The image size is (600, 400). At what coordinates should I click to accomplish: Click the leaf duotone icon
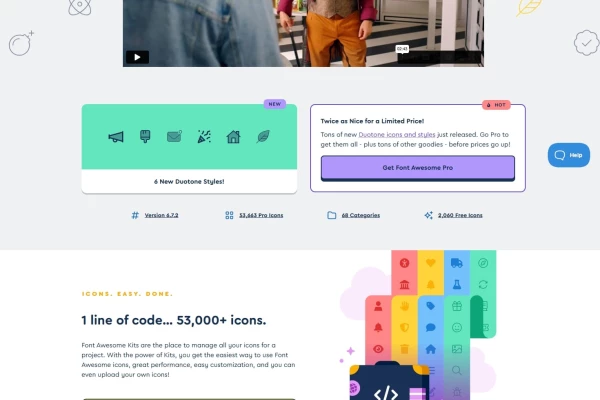[263, 136]
